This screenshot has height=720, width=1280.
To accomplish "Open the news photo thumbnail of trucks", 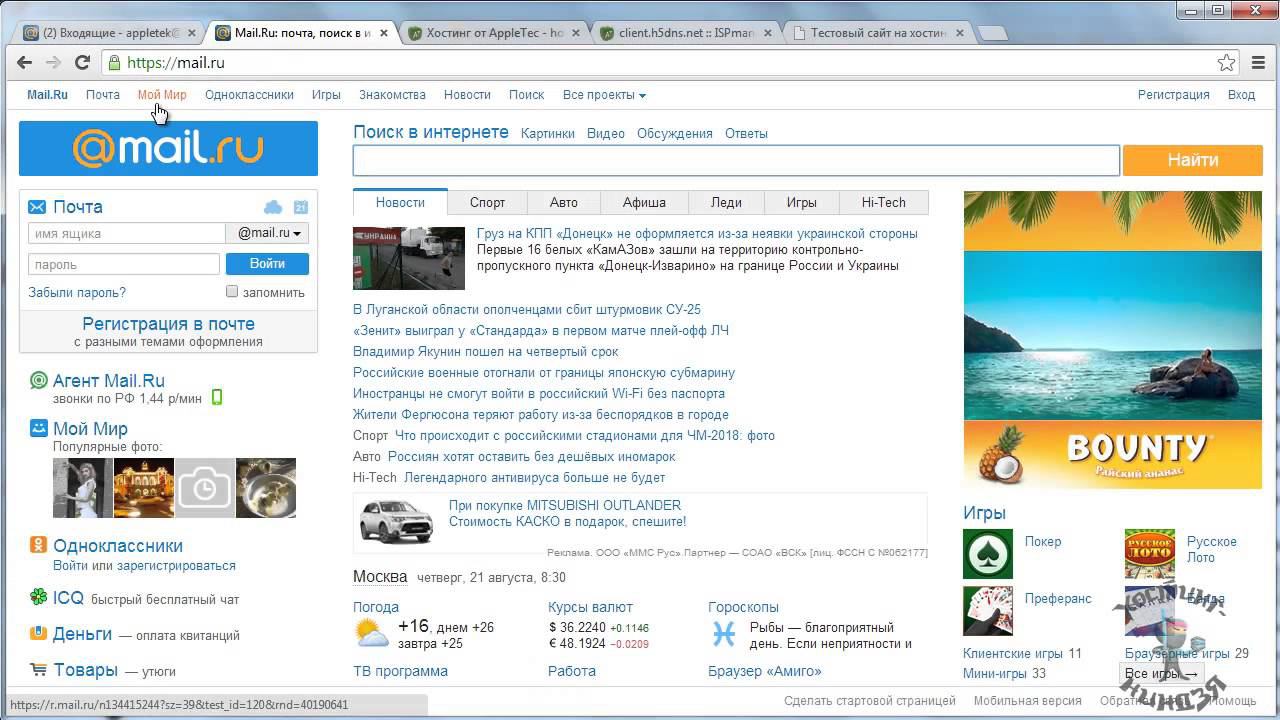I will 409,258.
